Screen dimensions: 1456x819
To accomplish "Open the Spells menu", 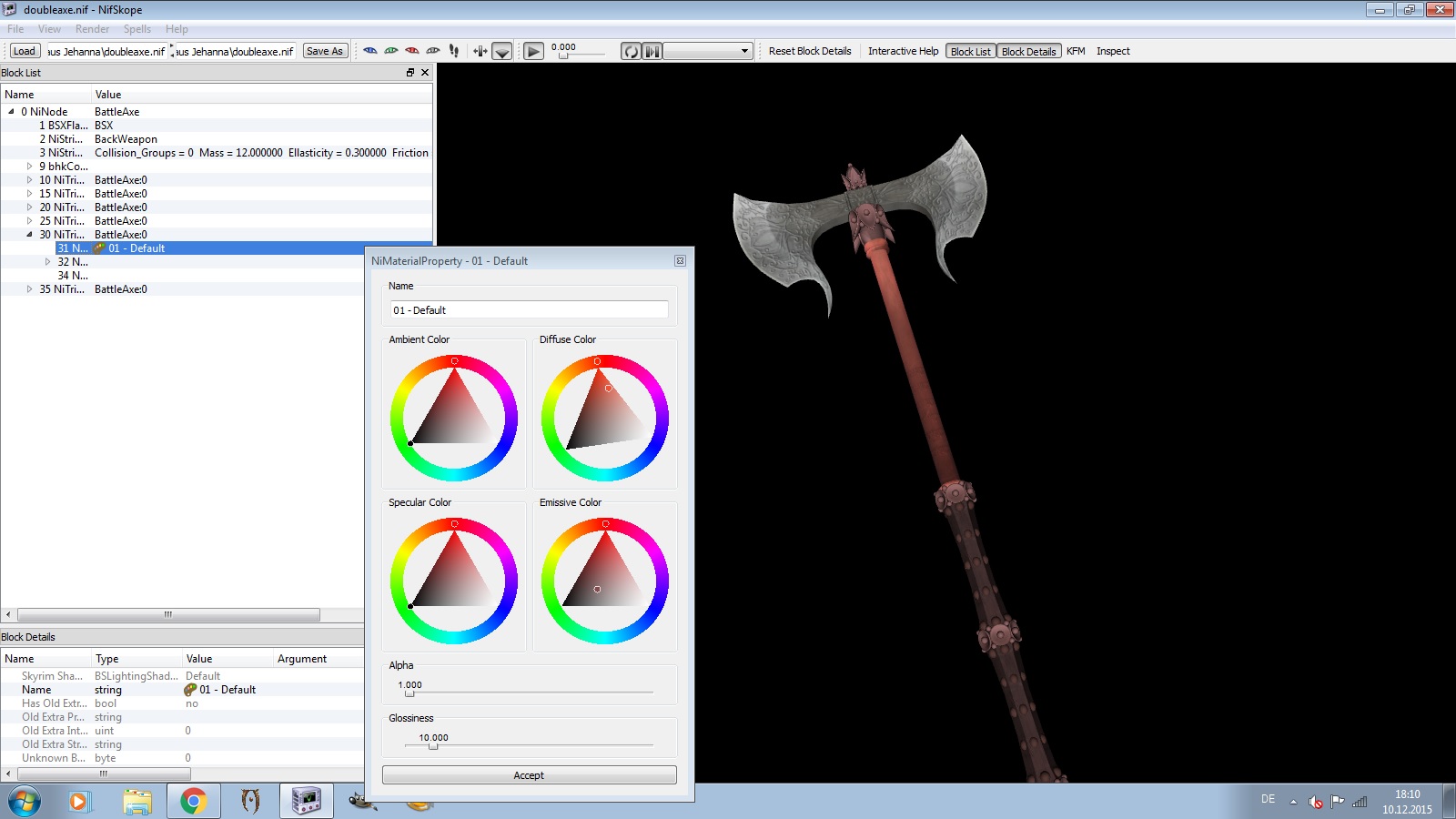I will point(137,29).
